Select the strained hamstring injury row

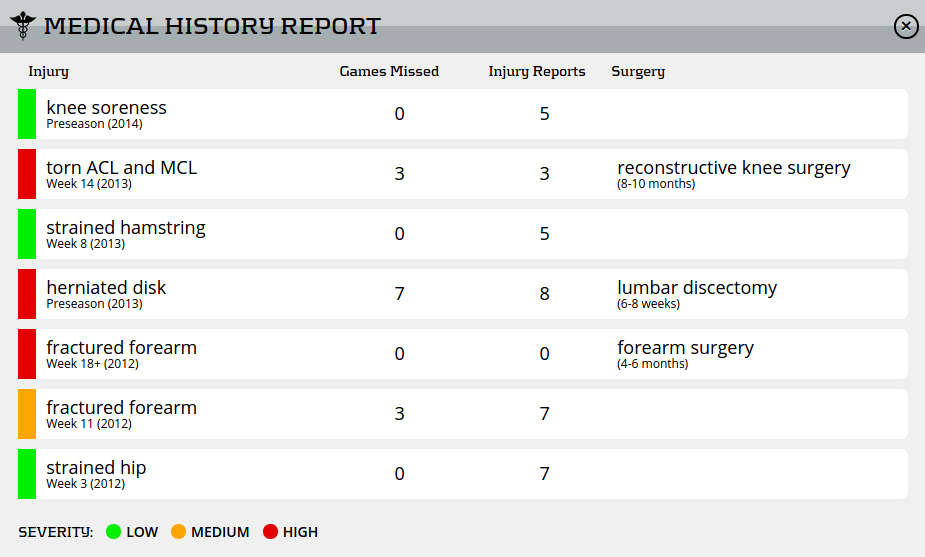(126, 228)
